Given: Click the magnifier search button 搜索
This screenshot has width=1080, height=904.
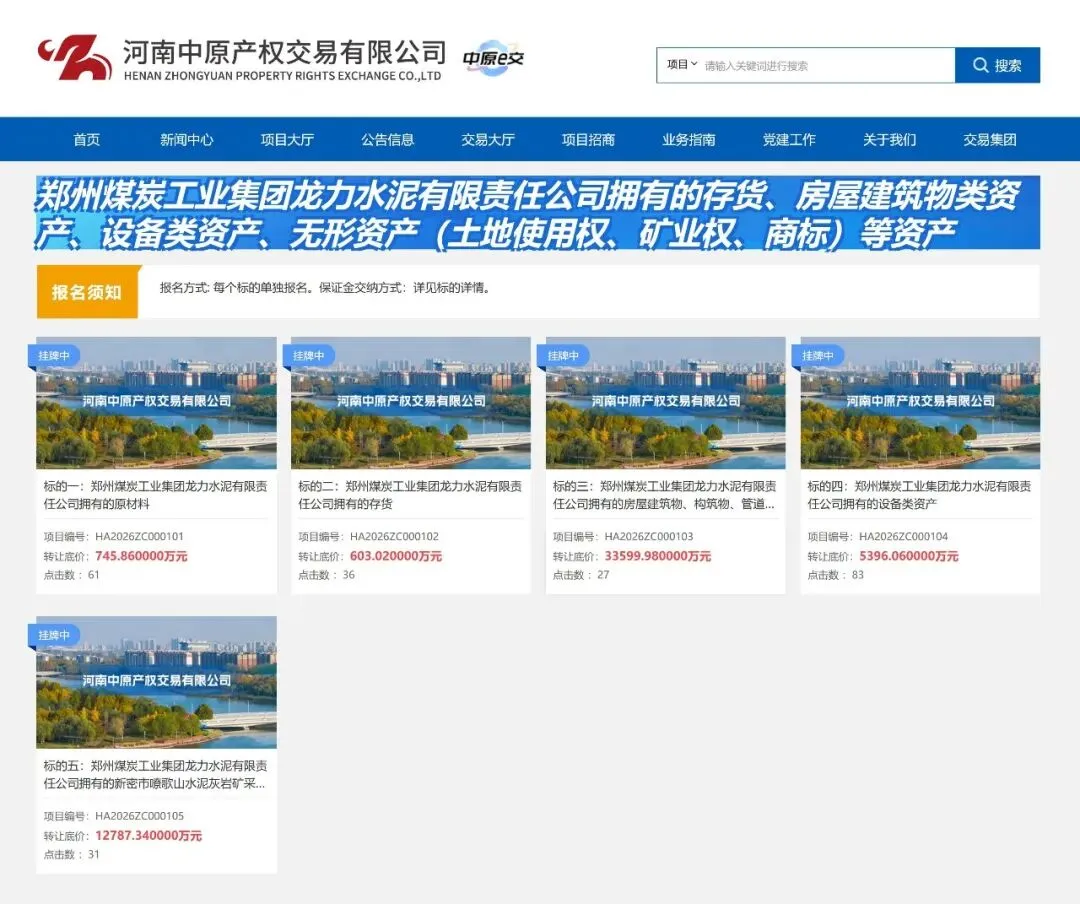Looking at the screenshot, I should point(997,65).
